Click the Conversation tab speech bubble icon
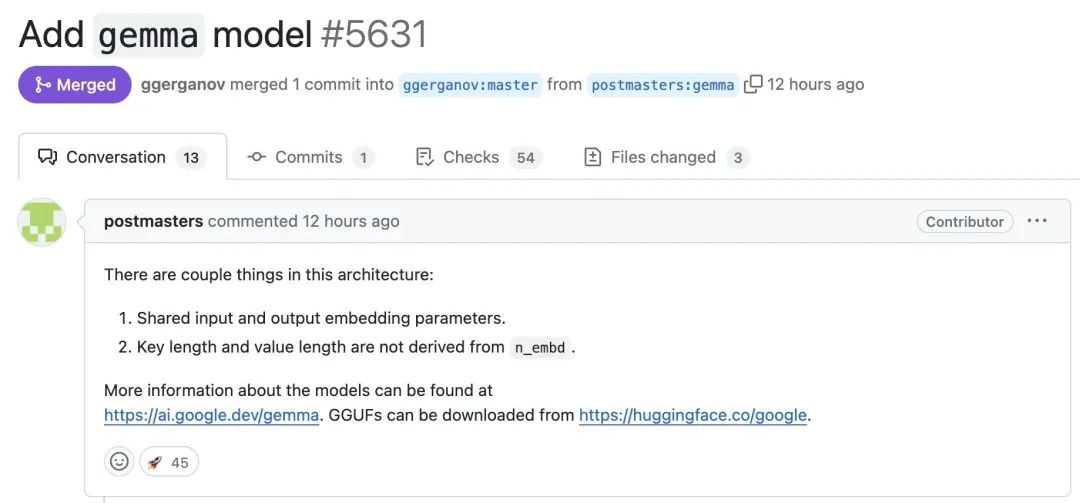 48,157
